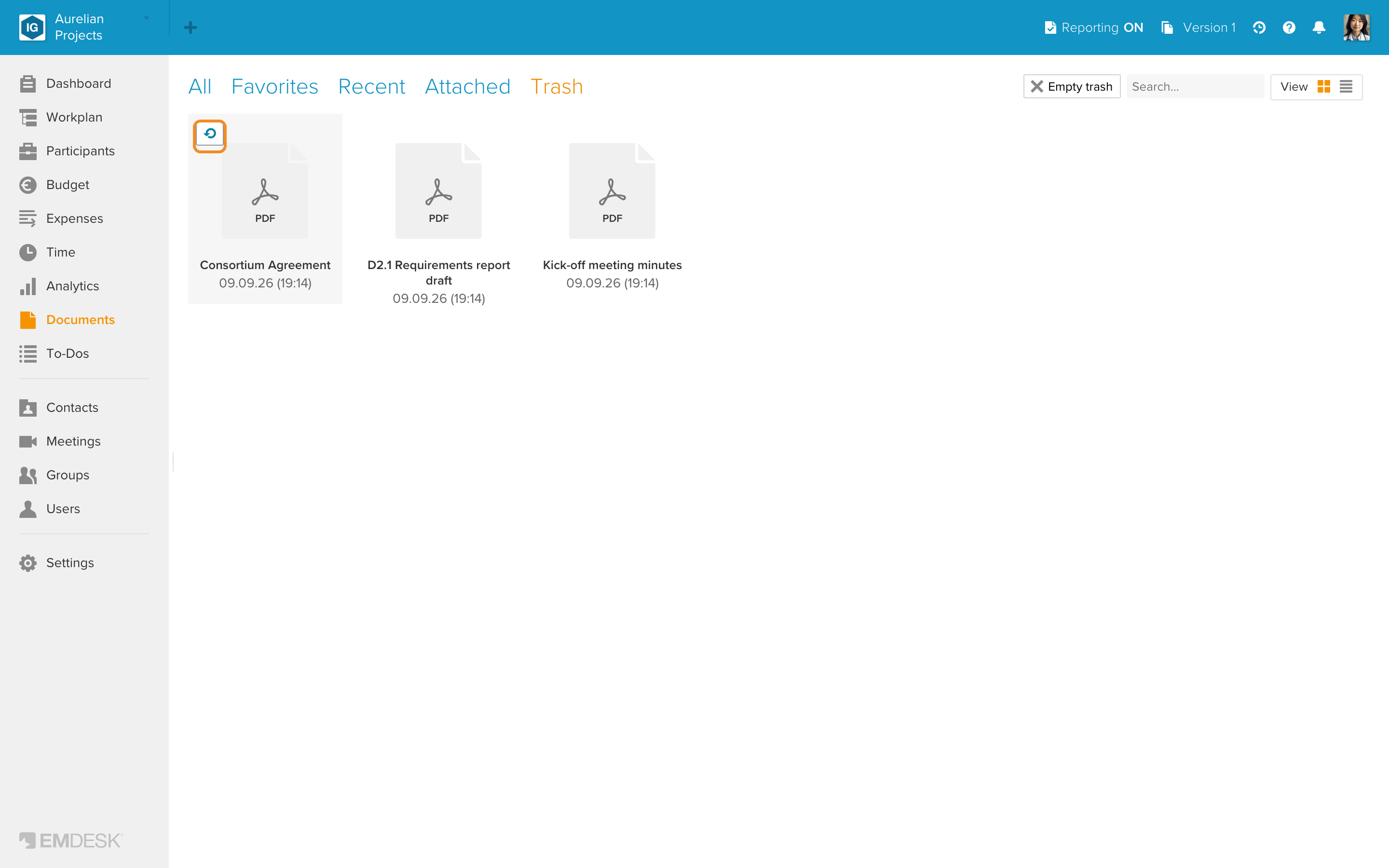Click the Analytics bar chart icon

point(27,286)
